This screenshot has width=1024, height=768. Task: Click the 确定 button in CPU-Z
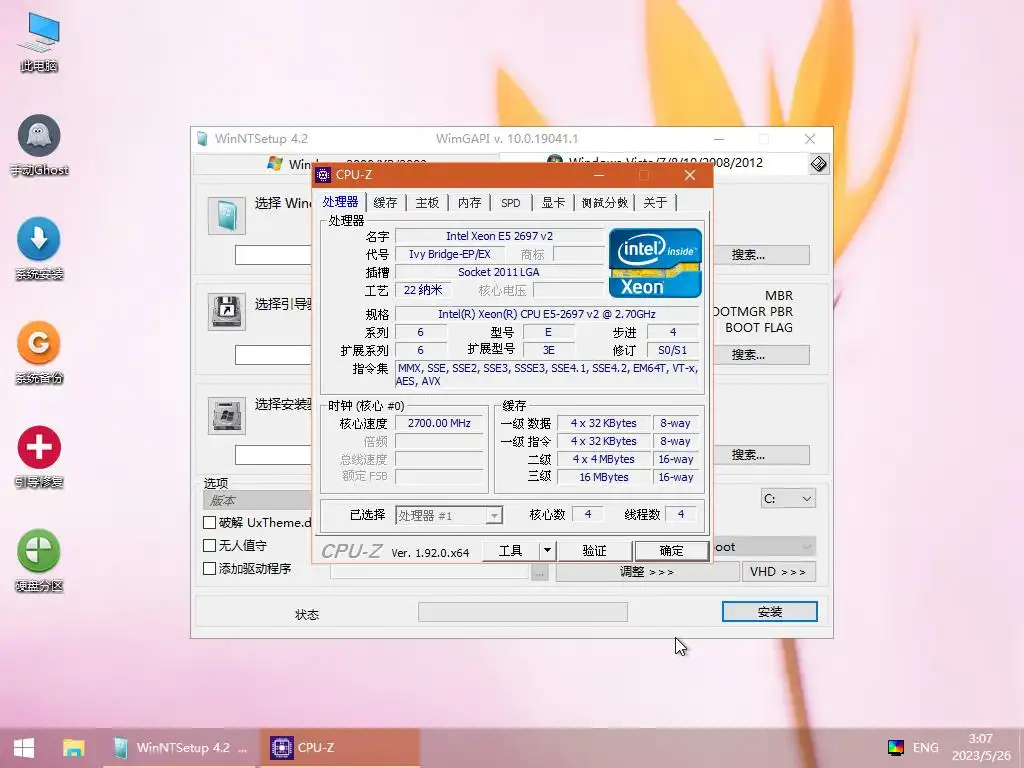coord(671,551)
